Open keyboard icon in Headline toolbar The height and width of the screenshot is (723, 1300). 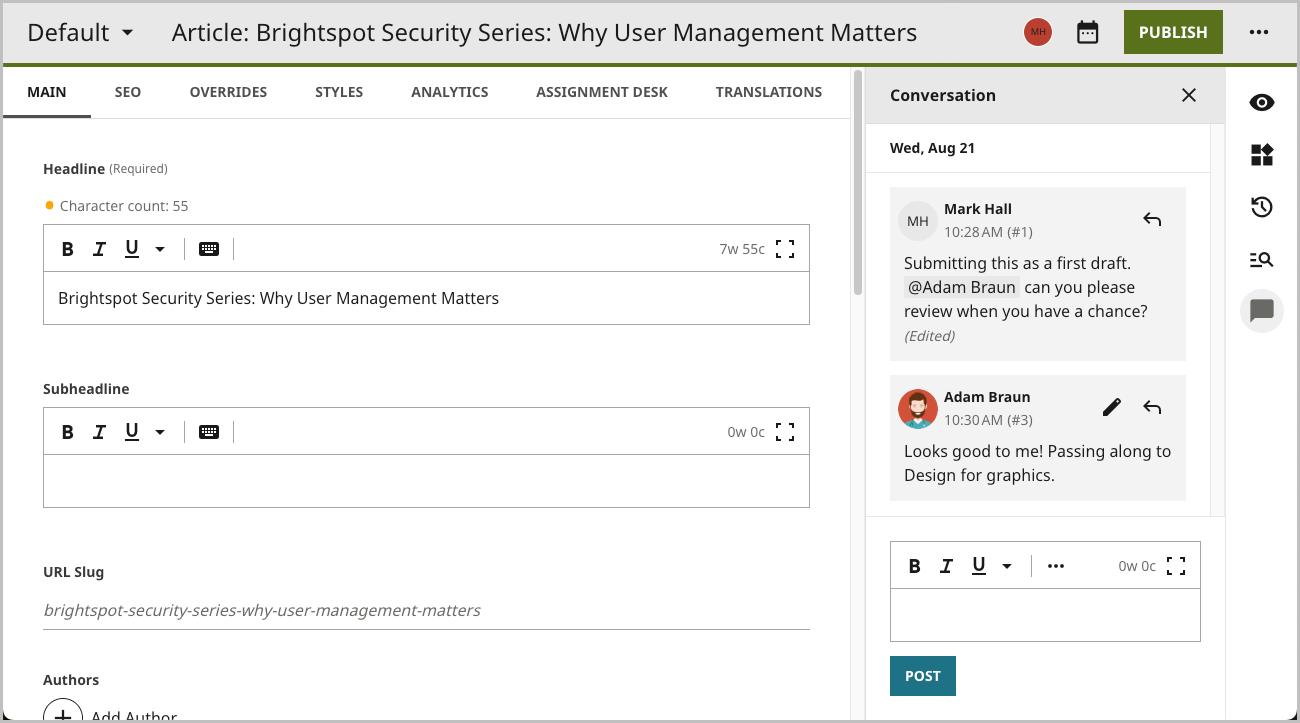point(209,249)
